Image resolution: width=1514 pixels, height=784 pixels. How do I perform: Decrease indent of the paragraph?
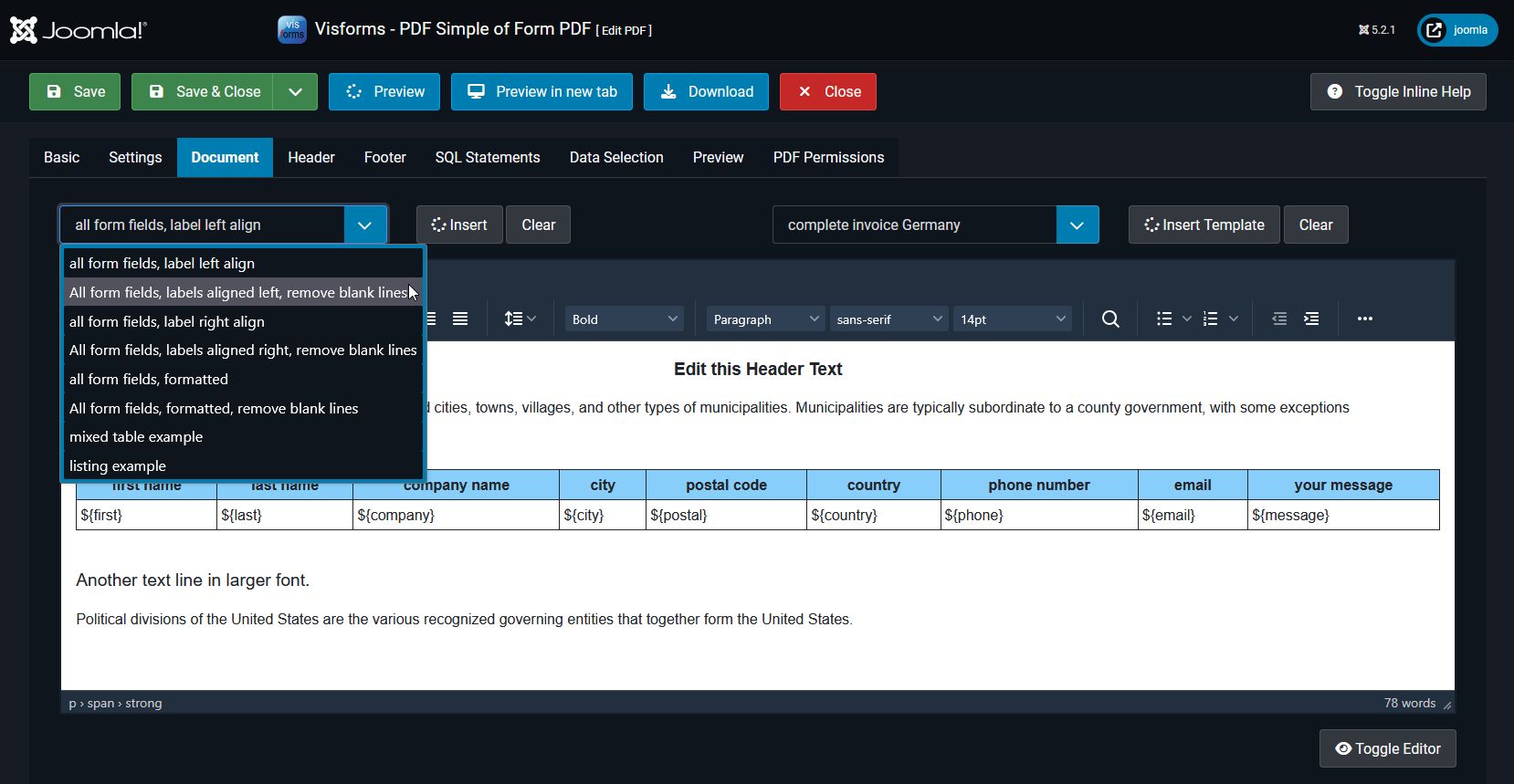coord(1279,319)
